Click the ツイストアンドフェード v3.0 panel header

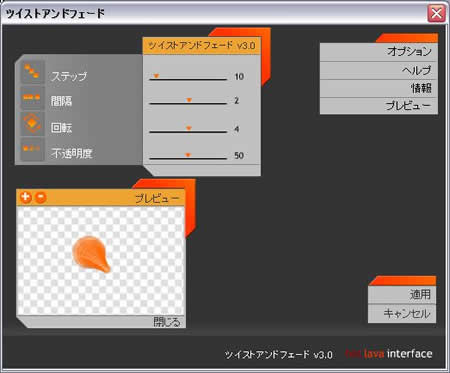(202, 46)
